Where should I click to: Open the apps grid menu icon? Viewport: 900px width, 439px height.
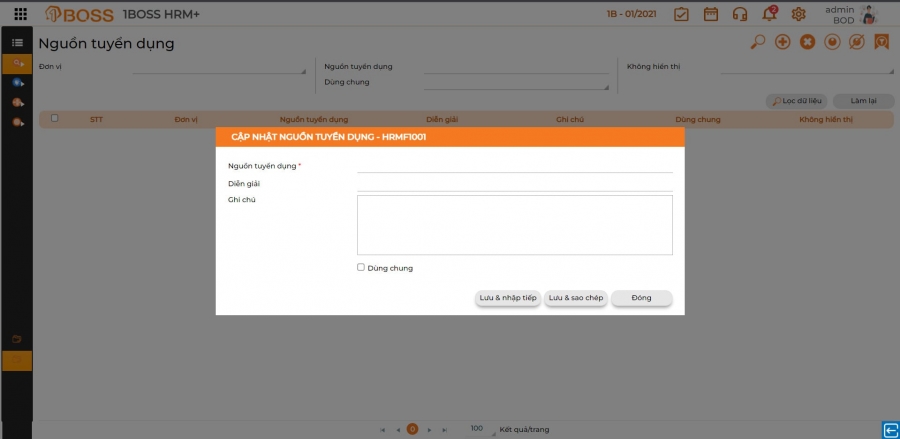(x=20, y=14)
